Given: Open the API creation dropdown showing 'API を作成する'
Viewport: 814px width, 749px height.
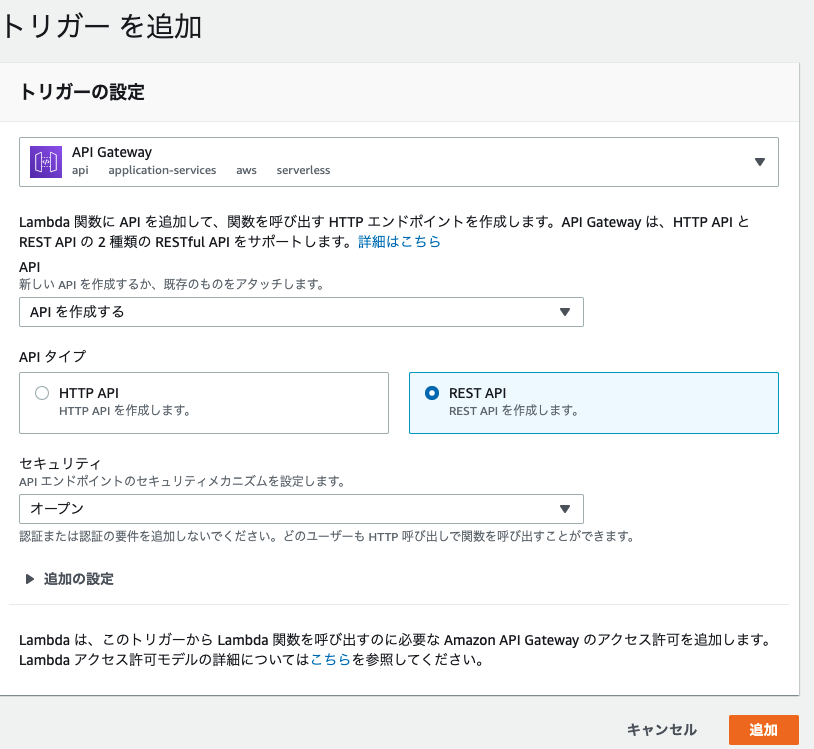Looking at the screenshot, I should [300, 312].
